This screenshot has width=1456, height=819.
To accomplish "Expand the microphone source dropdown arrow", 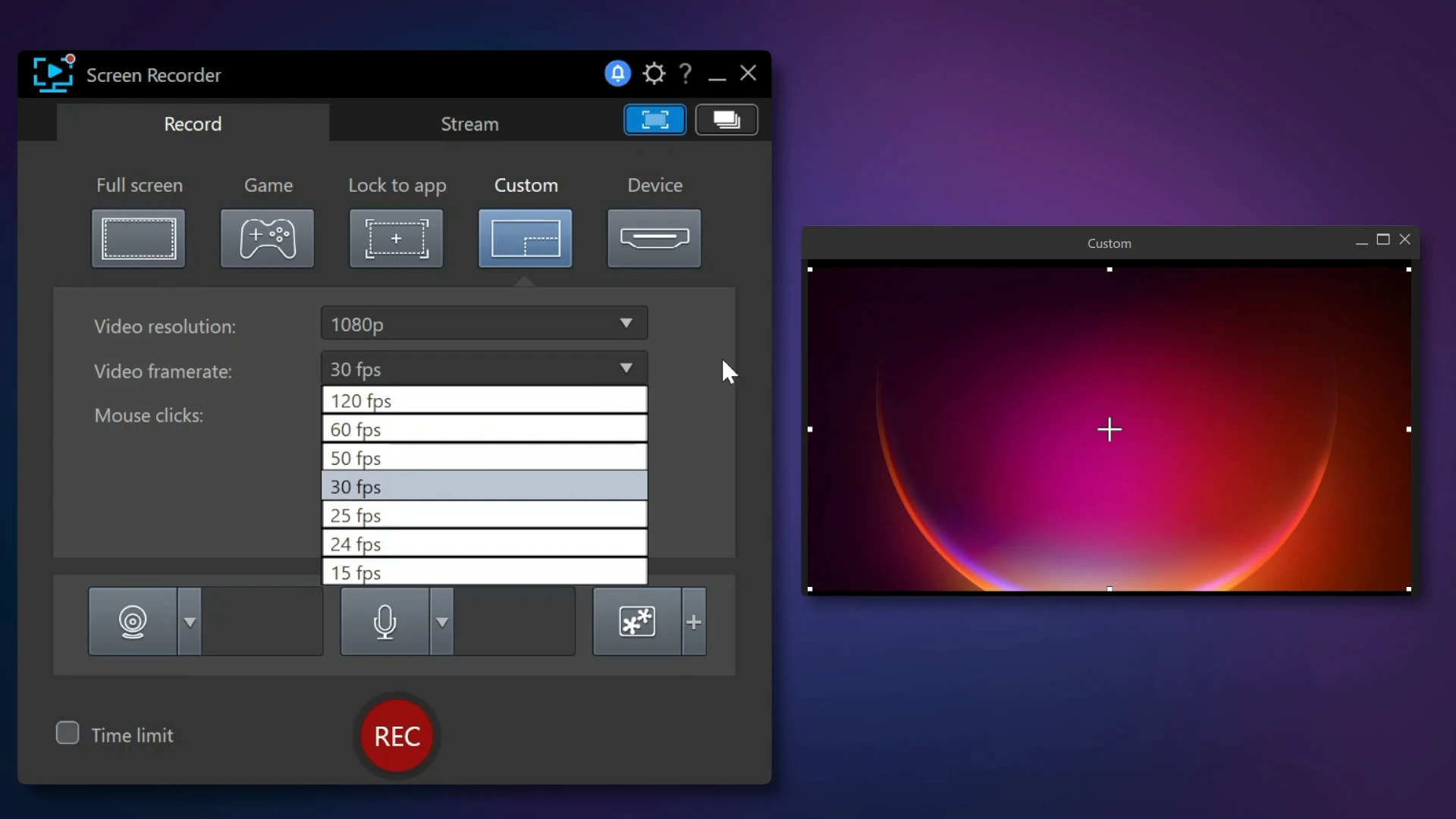I will [442, 622].
